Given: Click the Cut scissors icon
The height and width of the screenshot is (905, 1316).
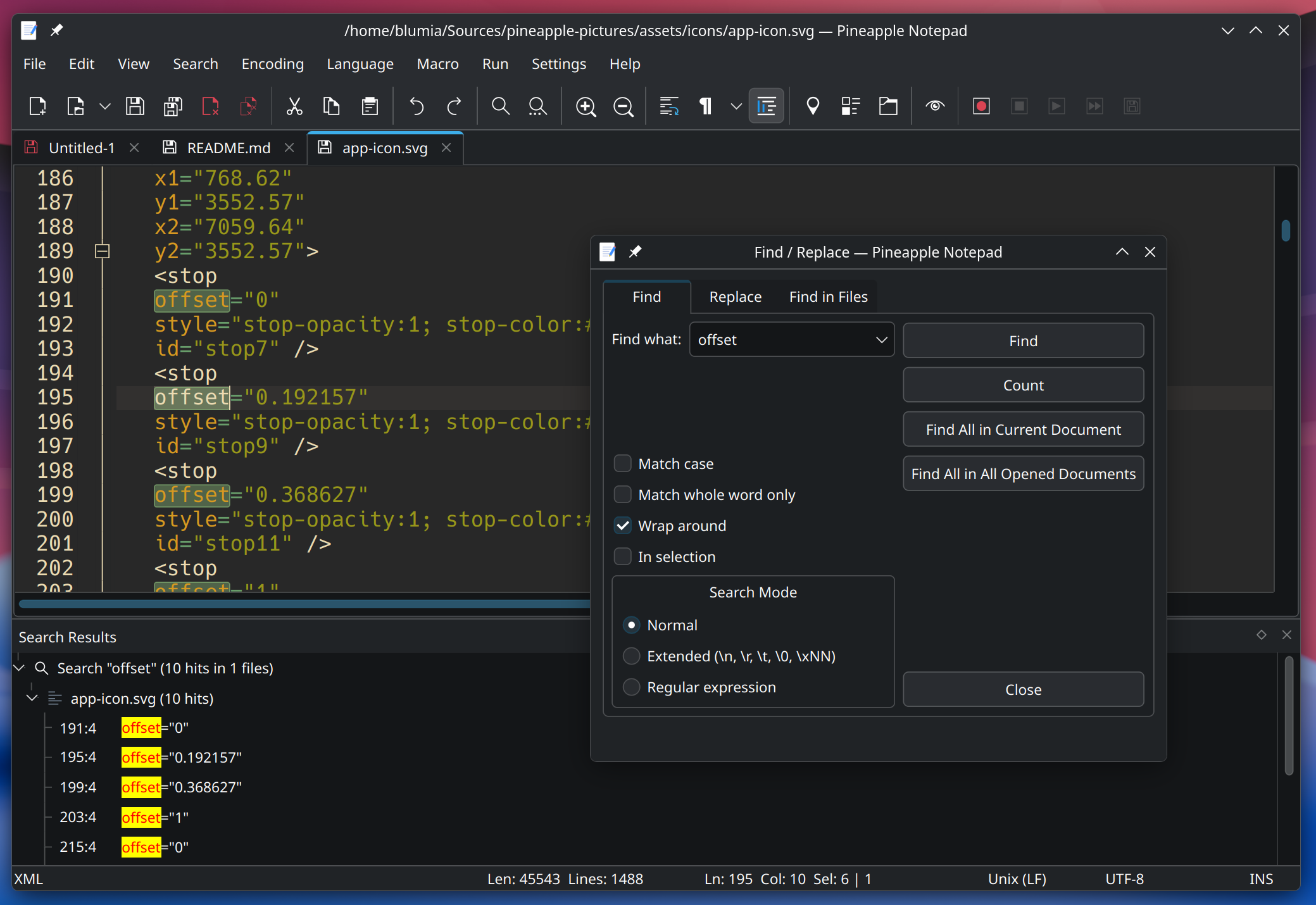Looking at the screenshot, I should tap(294, 106).
